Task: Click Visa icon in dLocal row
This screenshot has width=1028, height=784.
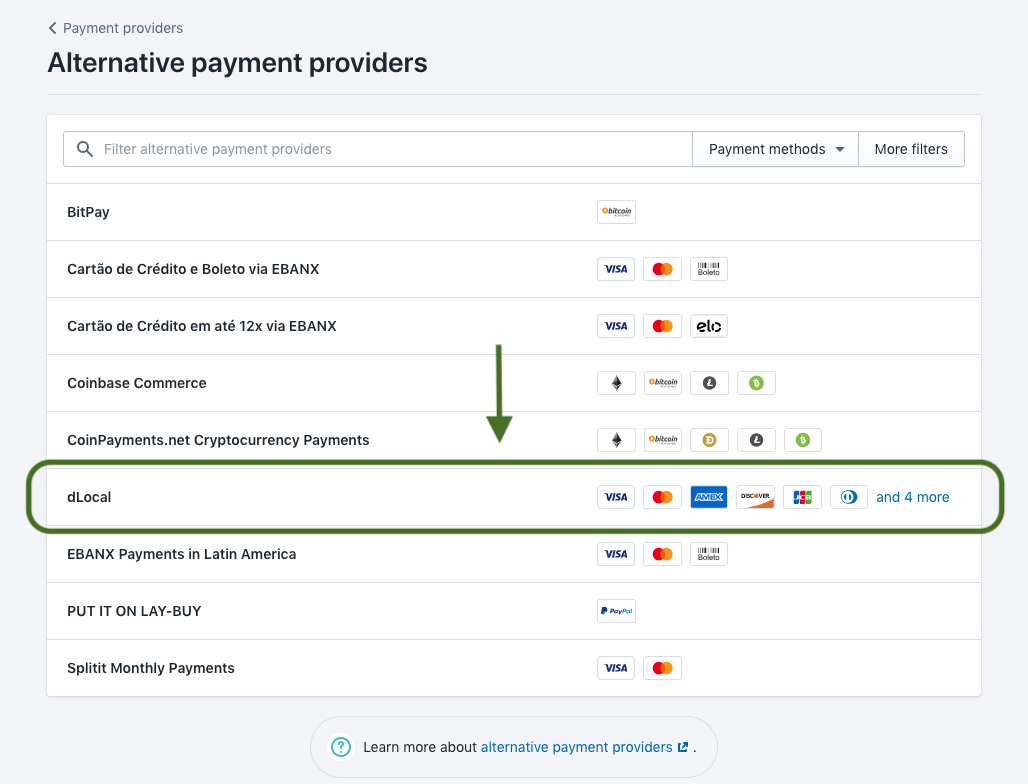Action: click(616, 497)
